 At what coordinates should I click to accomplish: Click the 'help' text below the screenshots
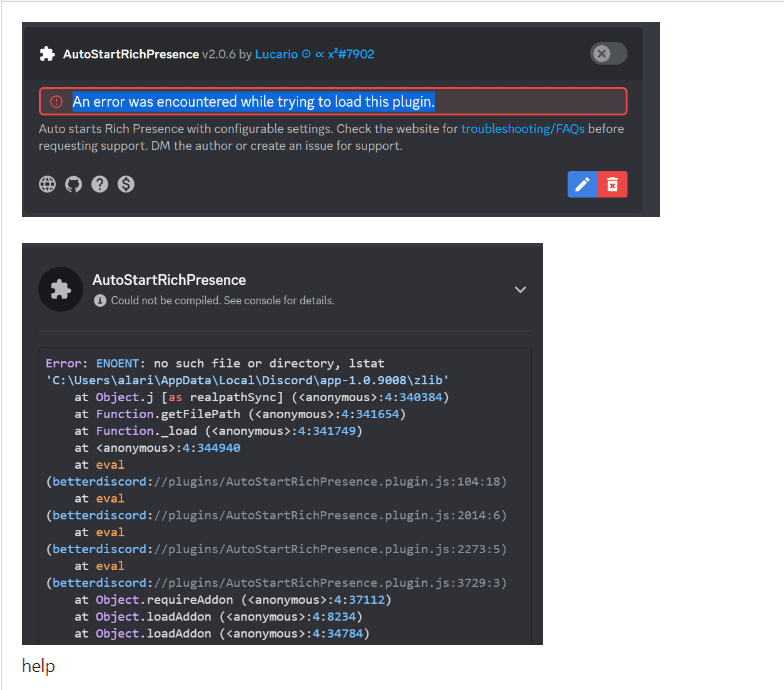point(38,666)
